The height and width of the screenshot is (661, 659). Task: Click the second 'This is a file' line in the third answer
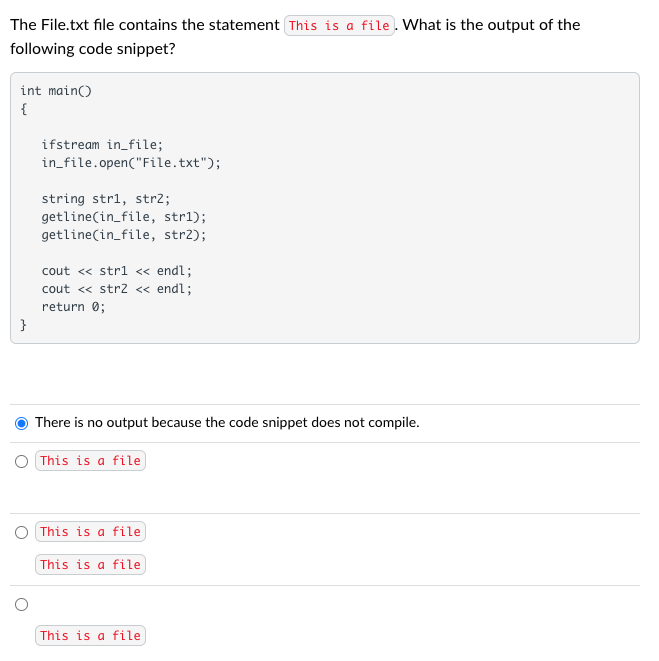click(x=90, y=565)
